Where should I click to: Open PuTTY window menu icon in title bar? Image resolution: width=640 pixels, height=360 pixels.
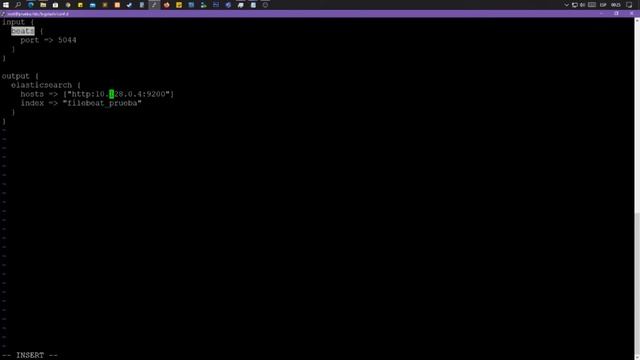pyautogui.click(x=3, y=13)
